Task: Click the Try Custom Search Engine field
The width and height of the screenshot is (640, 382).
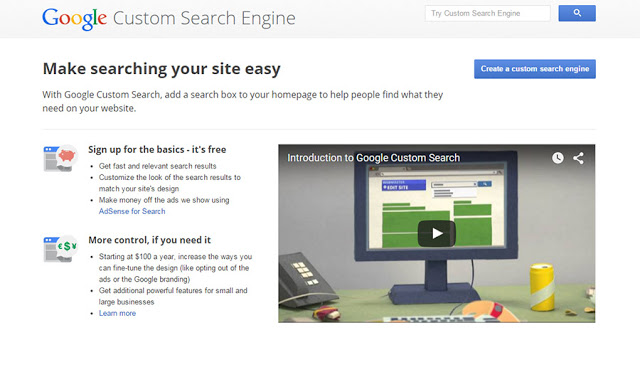Action: pyautogui.click(x=487, y=13)
